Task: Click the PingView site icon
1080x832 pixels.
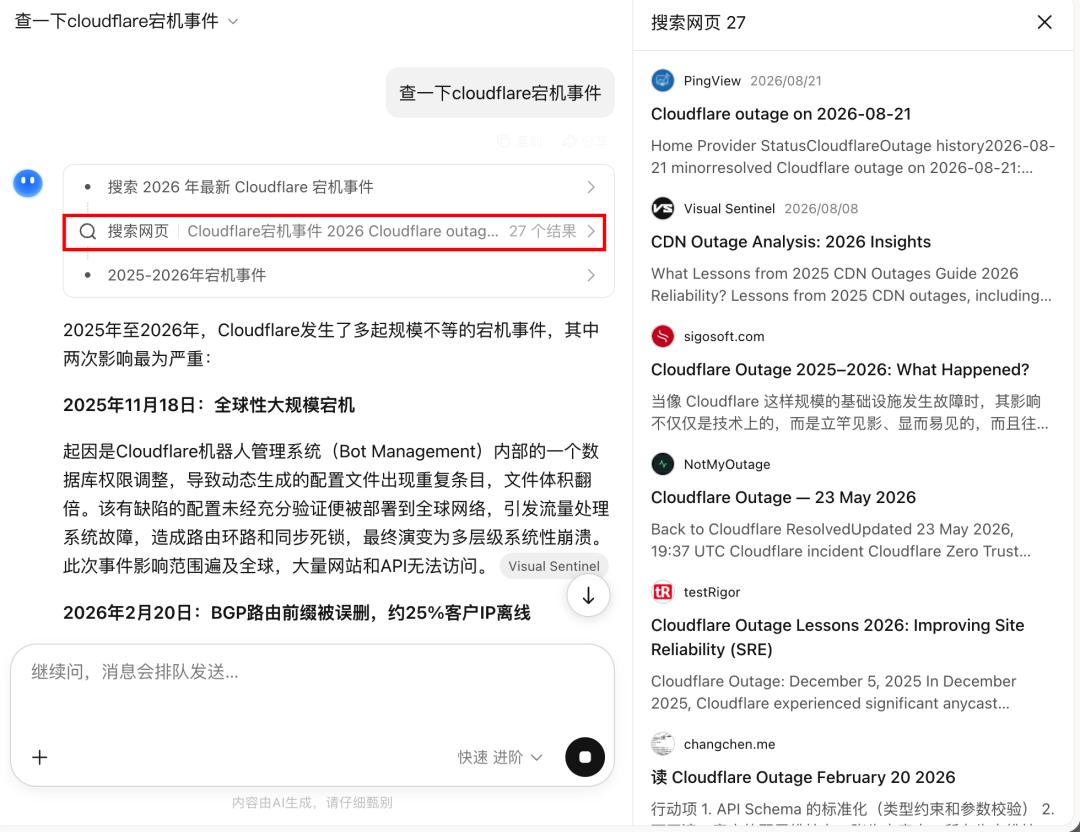Action: coord(663,81)
